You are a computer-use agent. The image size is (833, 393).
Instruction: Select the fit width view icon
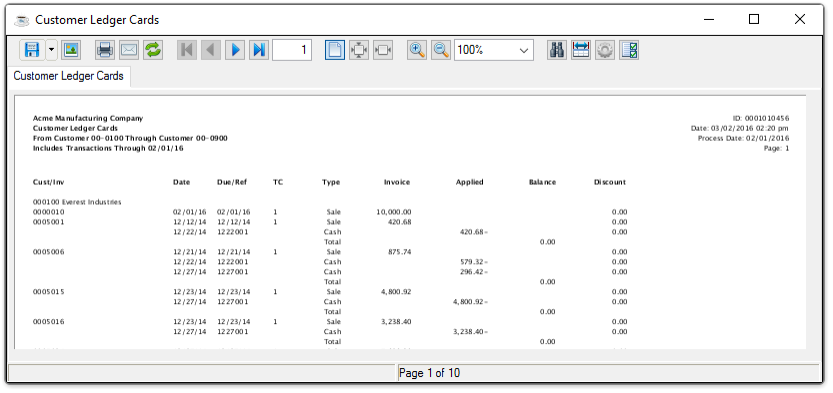(x=382, y=50)
